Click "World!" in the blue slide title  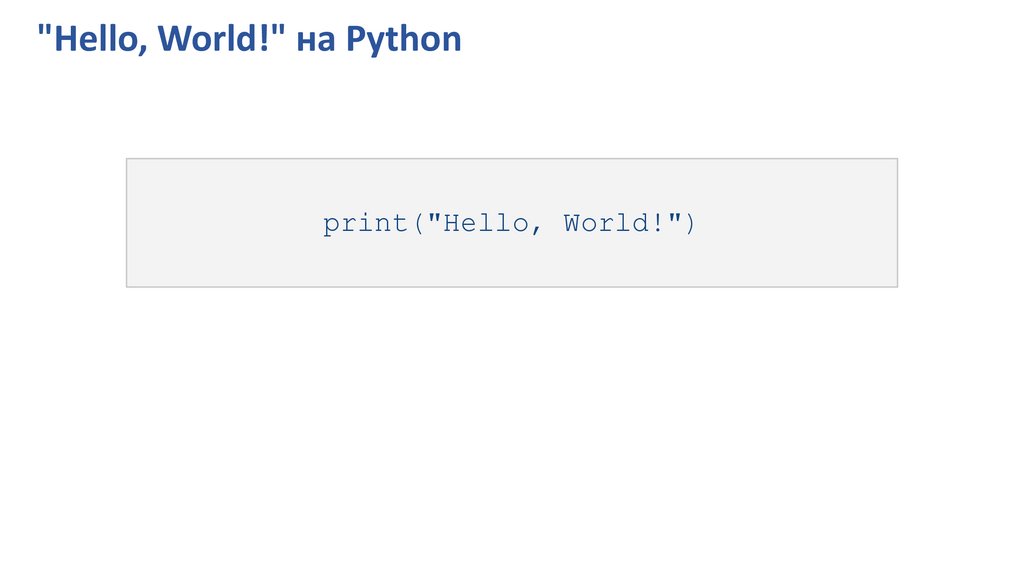click(214, 40)
